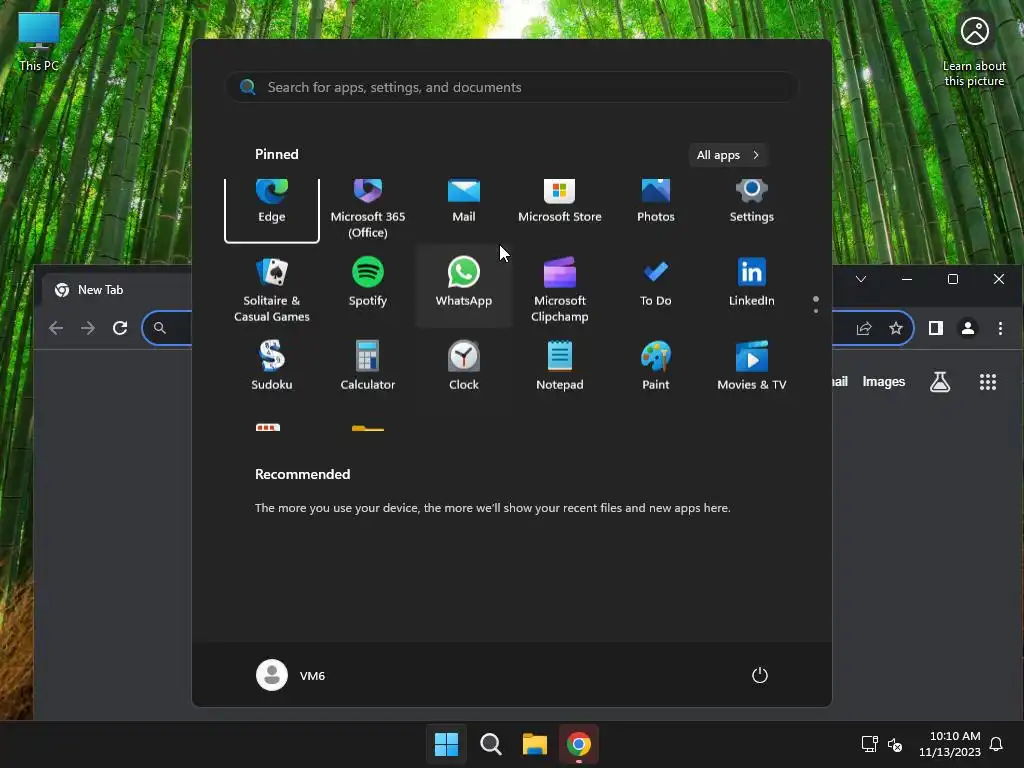This screenshot has width=1024, height=768.
Task: Open Movies & TV app
Action: click(x=752, y=366)
